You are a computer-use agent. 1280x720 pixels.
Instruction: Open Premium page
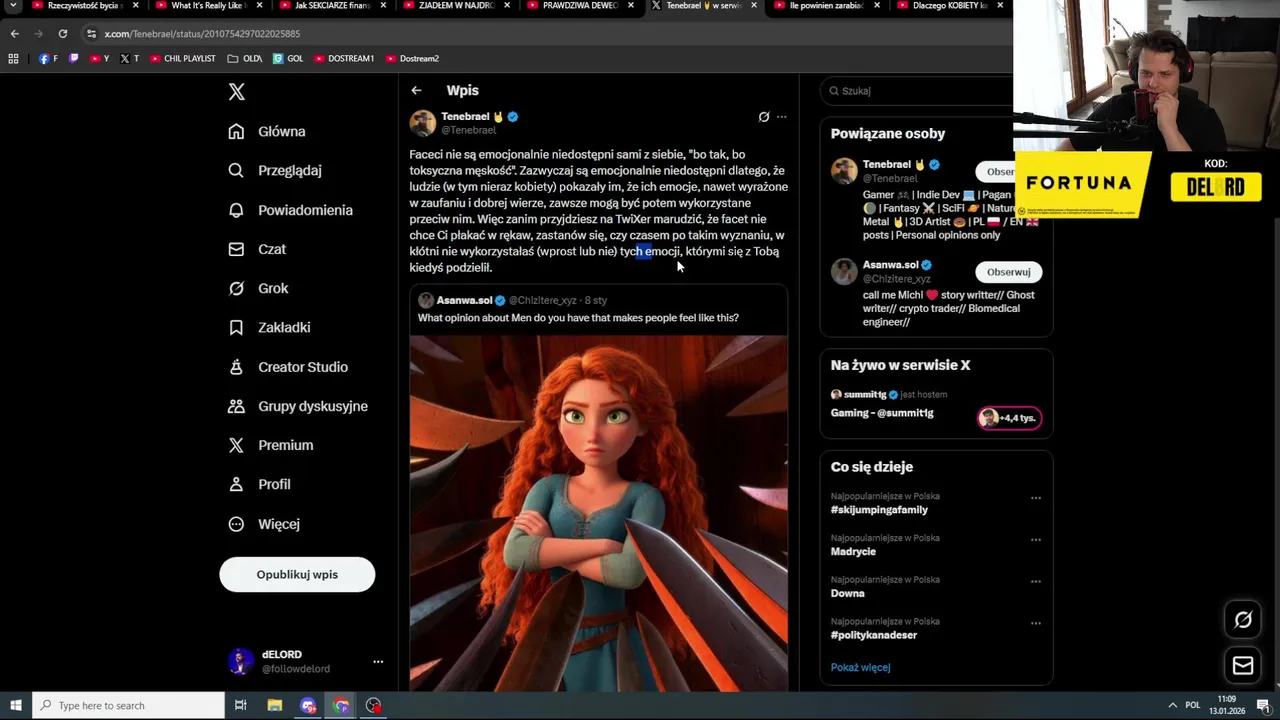(270, 445)
